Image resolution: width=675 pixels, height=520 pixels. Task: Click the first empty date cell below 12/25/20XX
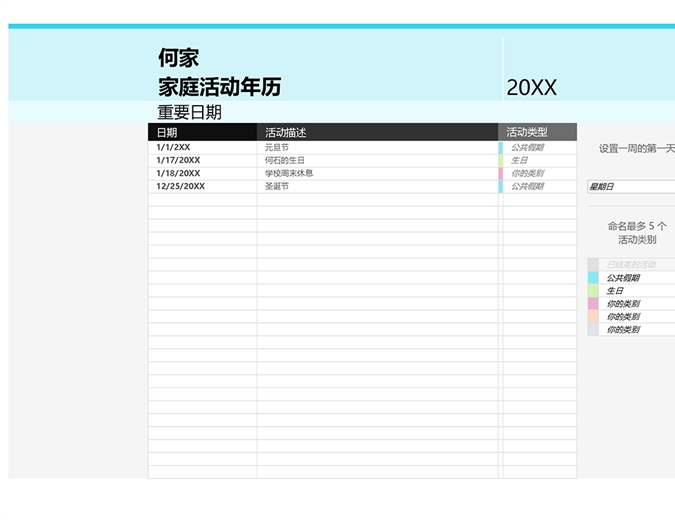click(x=202, y=199)
